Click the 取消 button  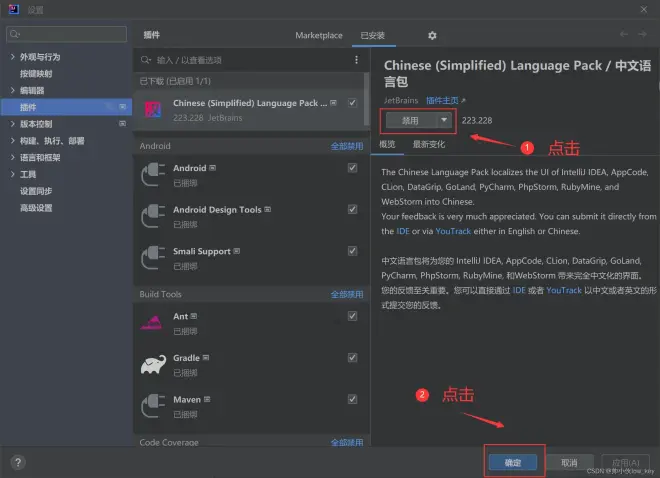click(569, 462)
